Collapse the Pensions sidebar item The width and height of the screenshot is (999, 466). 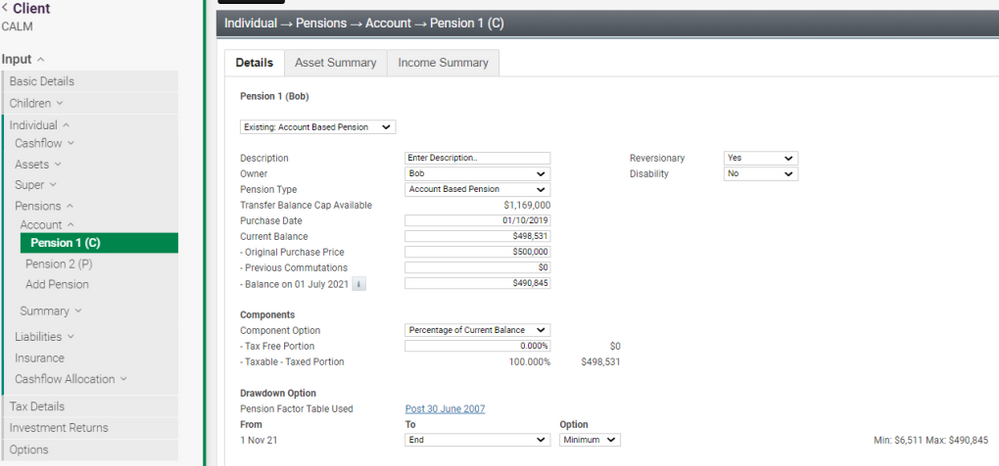pos(44,206)
